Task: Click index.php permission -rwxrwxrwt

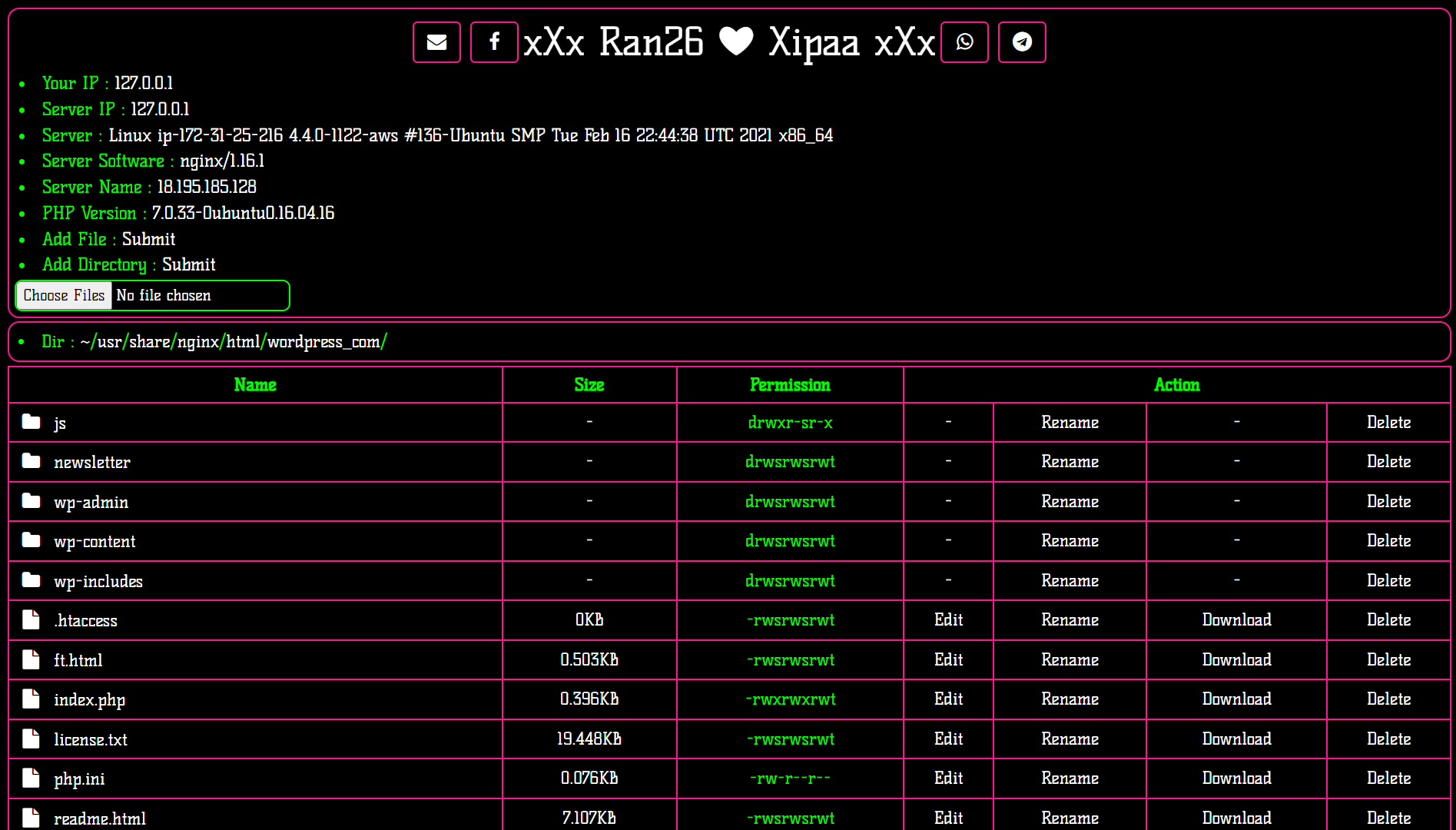Action: pos(791,699)
